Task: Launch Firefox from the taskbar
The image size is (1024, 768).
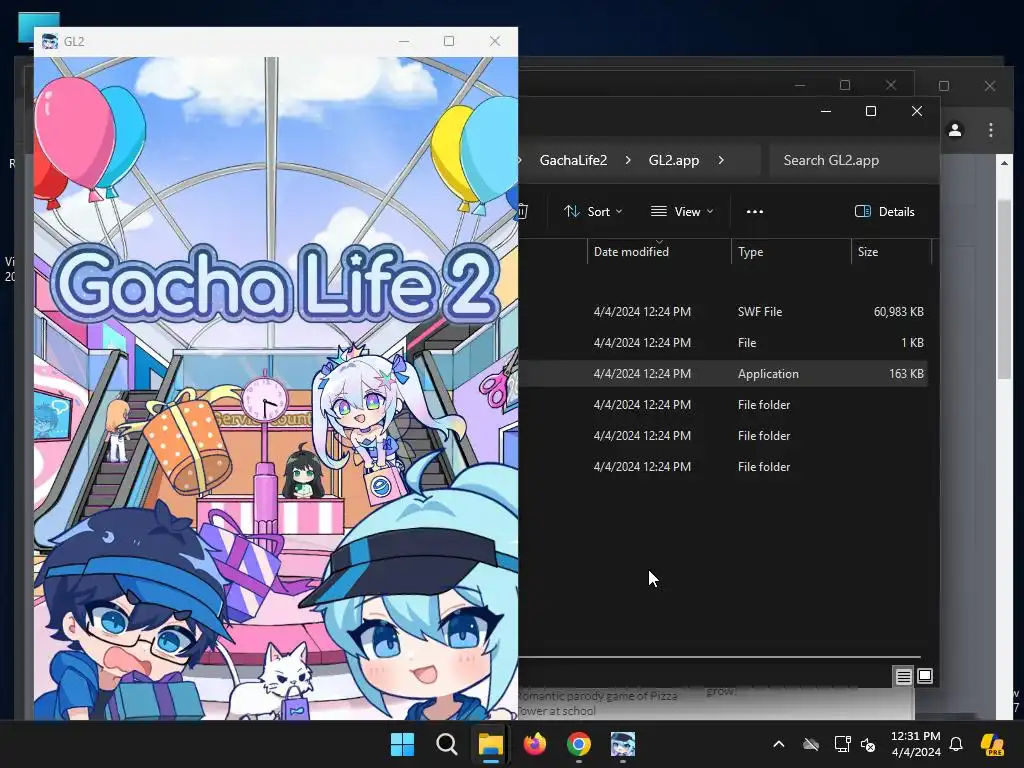Action: tap(535, 744)
